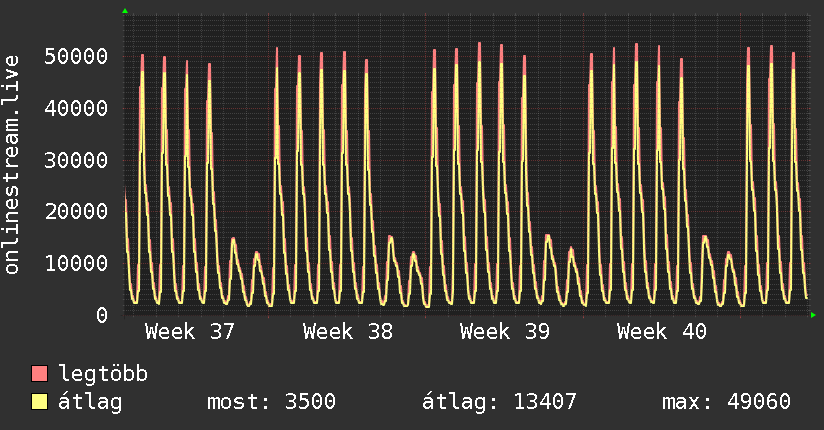The image size is (824, 430).
Task: Select the 'max: 49060' statistic
Action: coord(726,402)
